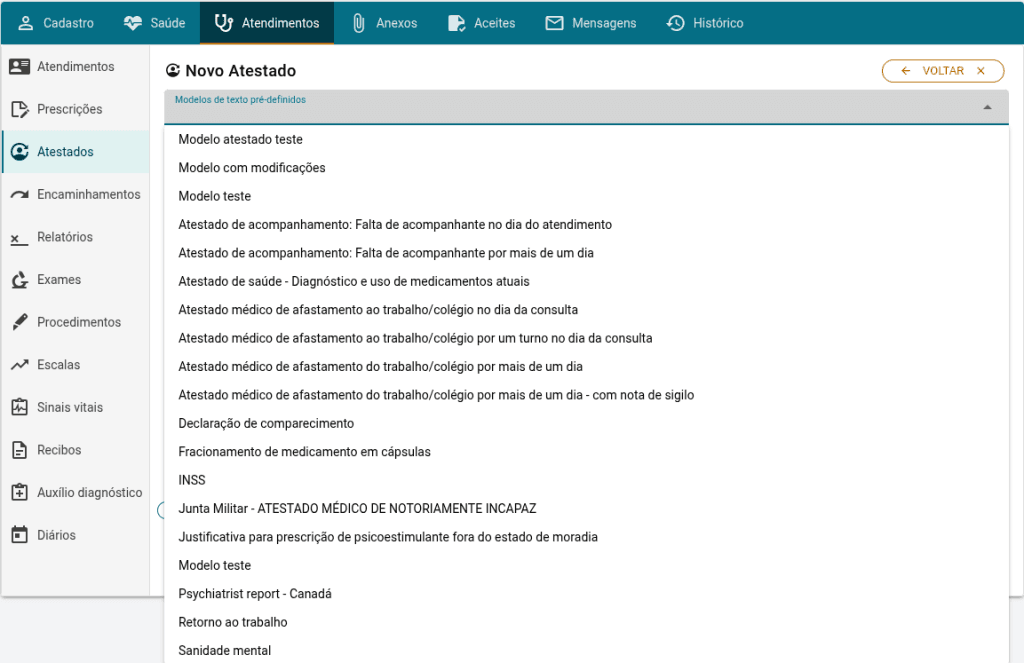1024x663 pixels.
Task: Open Sinais vitais in the sidebar
Action: coord(76,407)
